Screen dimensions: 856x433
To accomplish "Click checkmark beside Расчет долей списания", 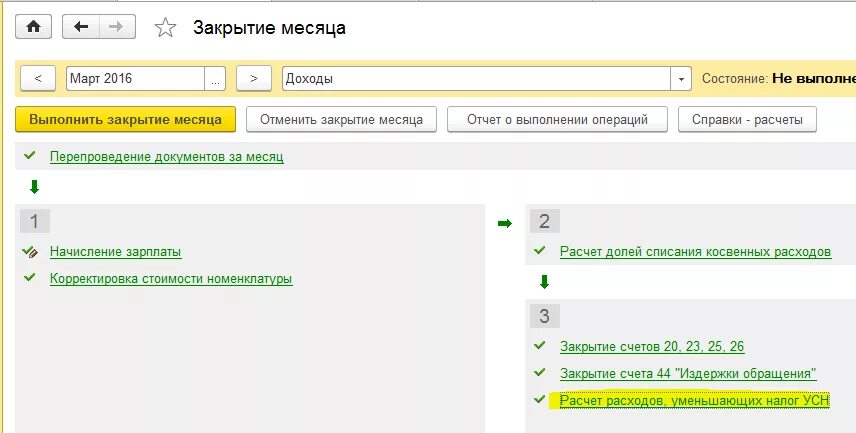I will 540,251.
